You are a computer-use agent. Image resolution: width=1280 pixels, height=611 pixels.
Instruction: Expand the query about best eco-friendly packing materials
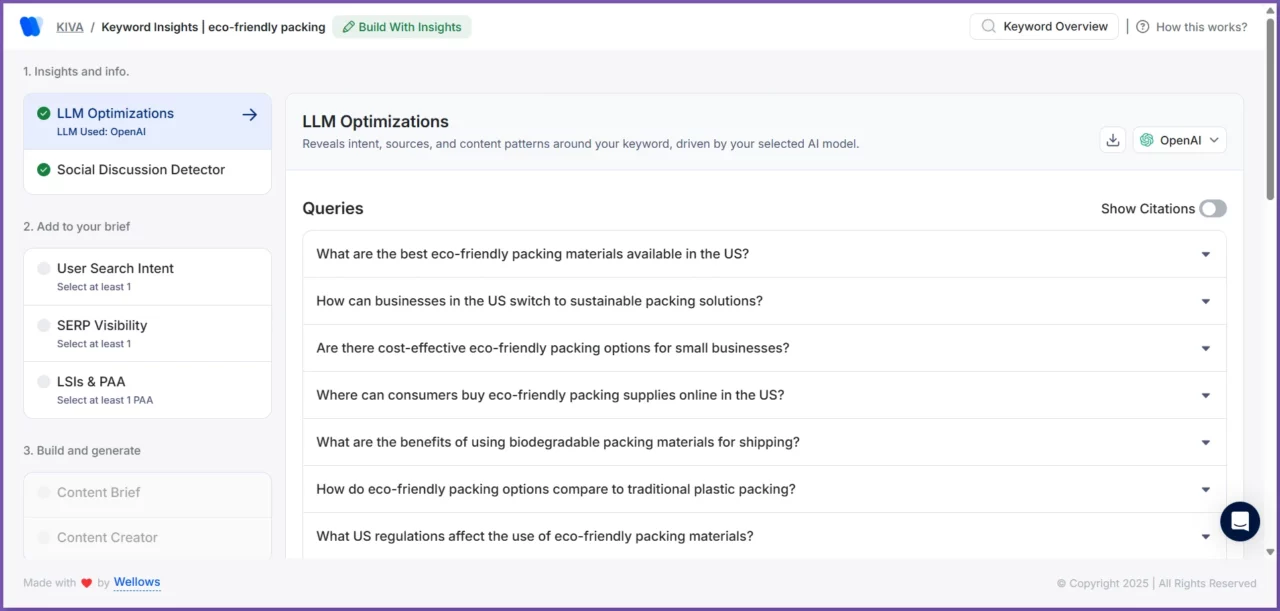pos(1205,254)
